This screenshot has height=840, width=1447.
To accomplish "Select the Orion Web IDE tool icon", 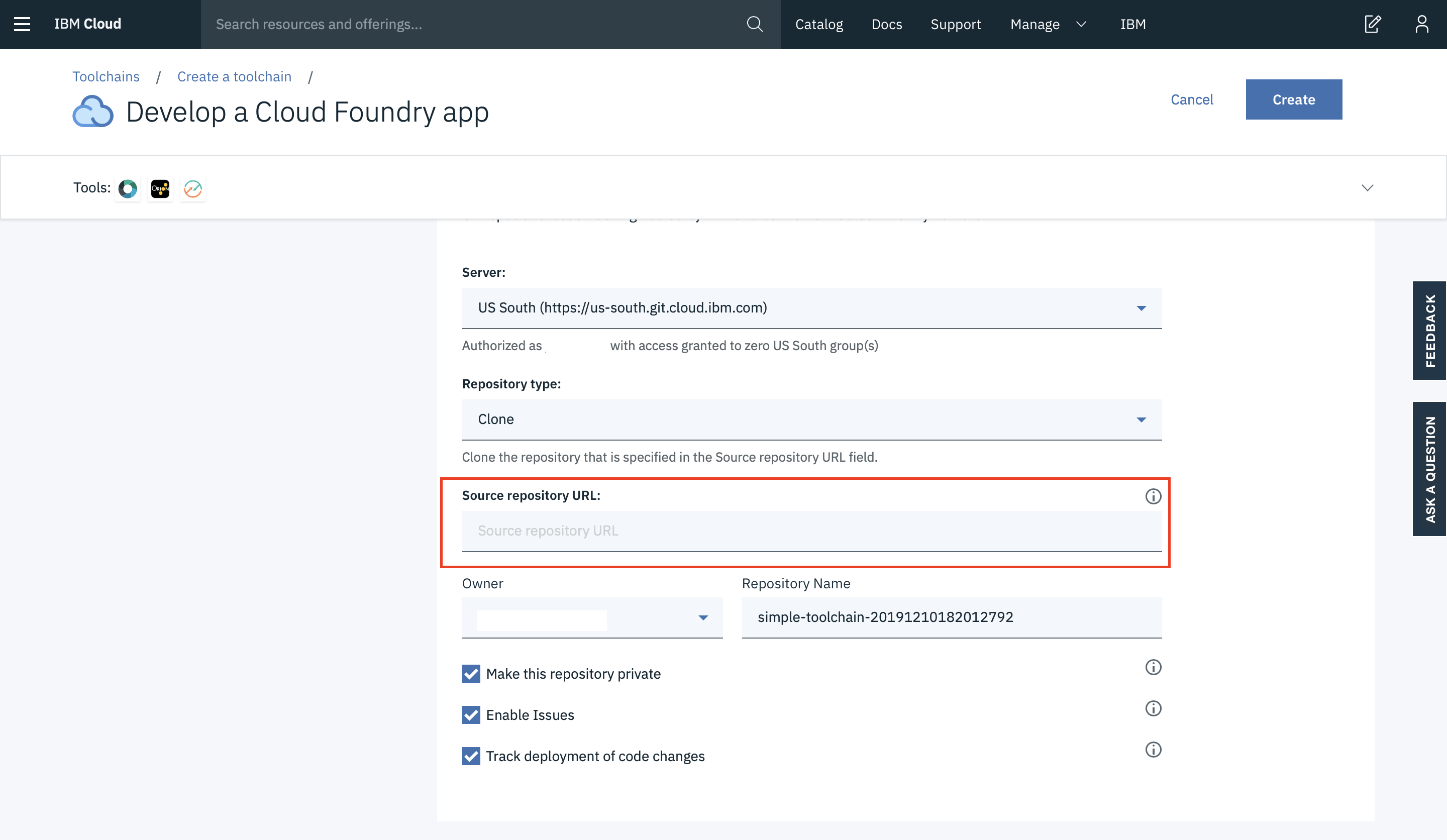I will (160, 188).
